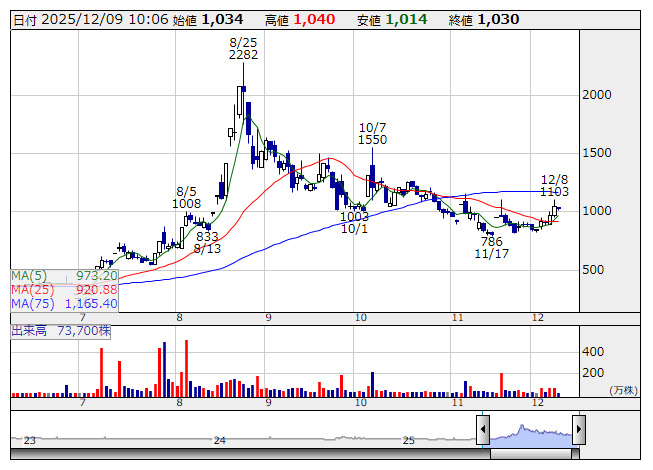Viewport: 653px width, 470px height.
Task: Click the right range handle arrow in navigator
Action: point(578,431)
